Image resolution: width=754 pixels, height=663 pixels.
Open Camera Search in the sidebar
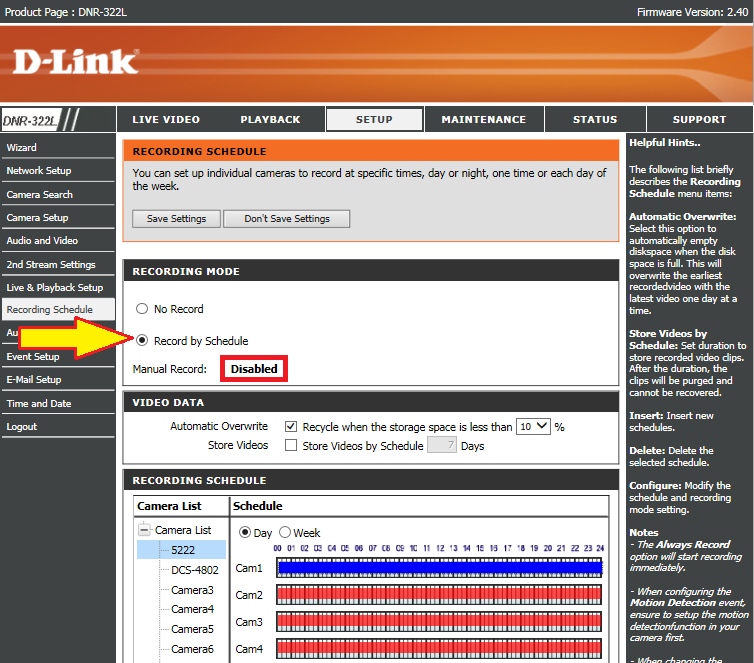point(40,194)
